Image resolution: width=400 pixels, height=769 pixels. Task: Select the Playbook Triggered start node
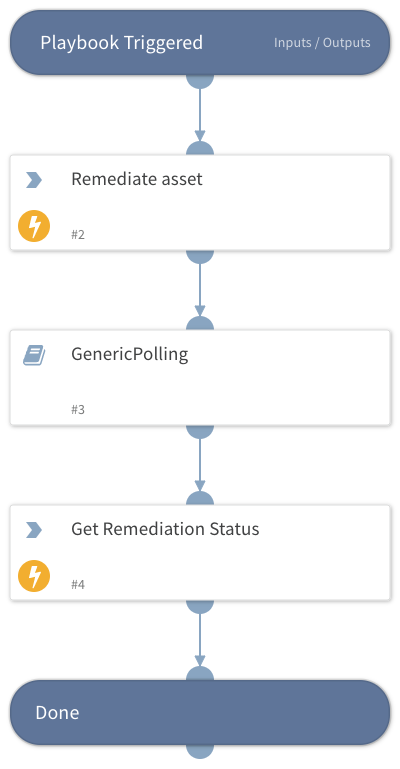click(200, 43)
